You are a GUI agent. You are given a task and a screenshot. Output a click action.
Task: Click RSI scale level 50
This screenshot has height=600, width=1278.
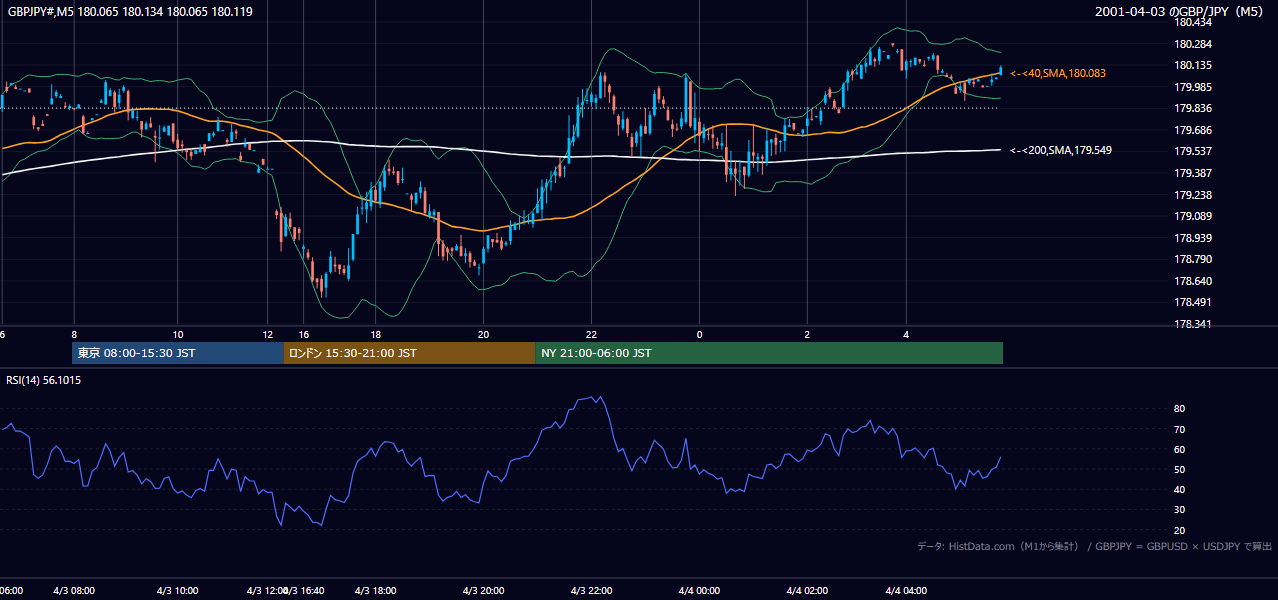point(1179,469)
